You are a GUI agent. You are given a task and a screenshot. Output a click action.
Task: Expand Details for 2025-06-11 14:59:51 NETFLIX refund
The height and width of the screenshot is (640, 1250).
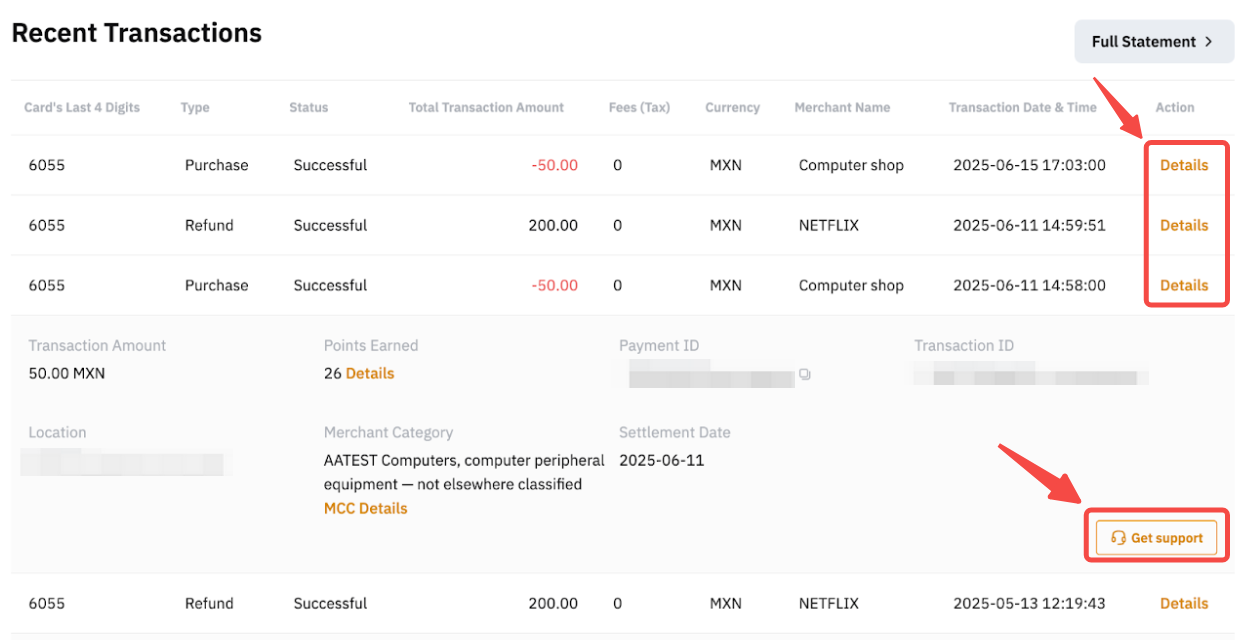[x=1184, y=225]
